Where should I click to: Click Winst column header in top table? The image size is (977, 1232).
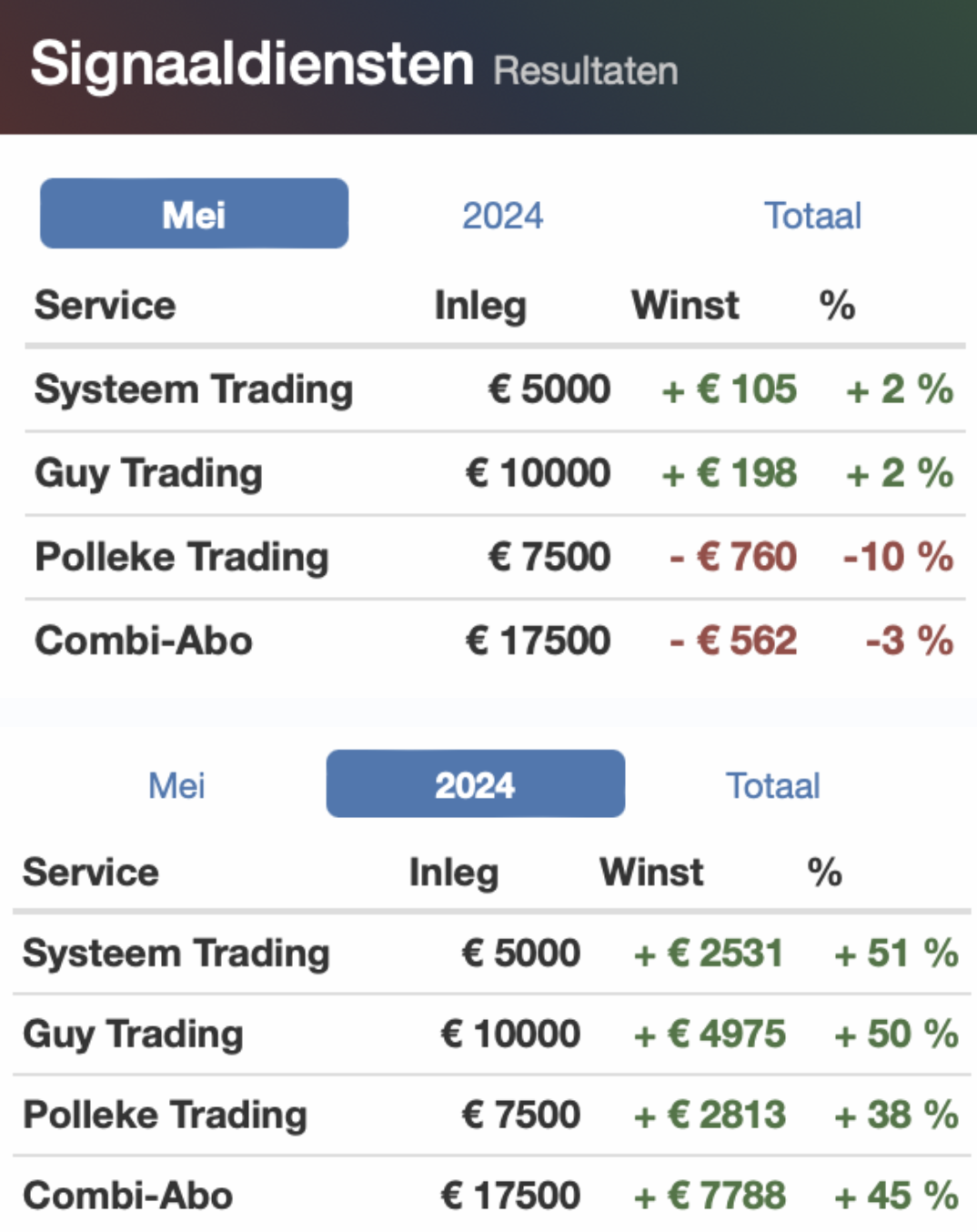point(685,305)
